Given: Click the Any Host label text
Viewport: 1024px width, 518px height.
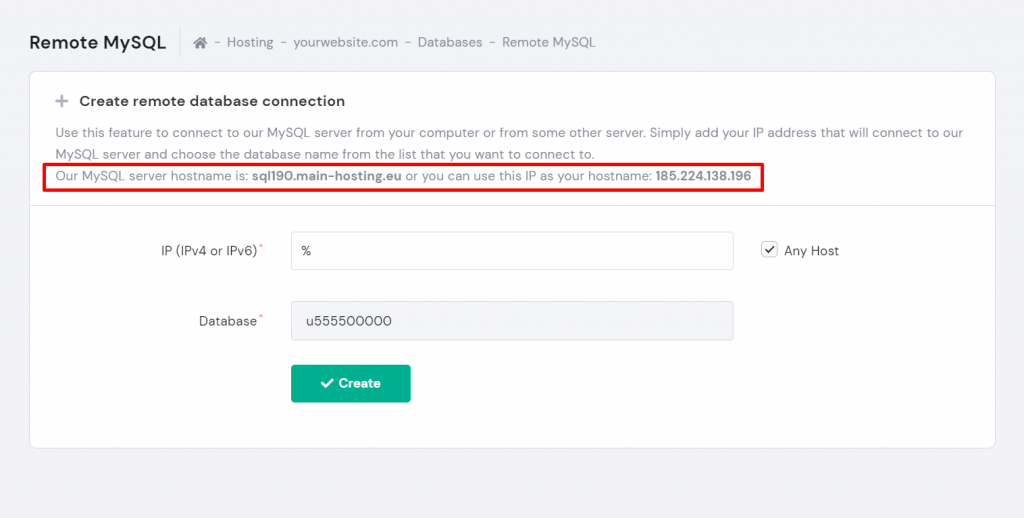Looking at the screenshot, I should 811,251.
